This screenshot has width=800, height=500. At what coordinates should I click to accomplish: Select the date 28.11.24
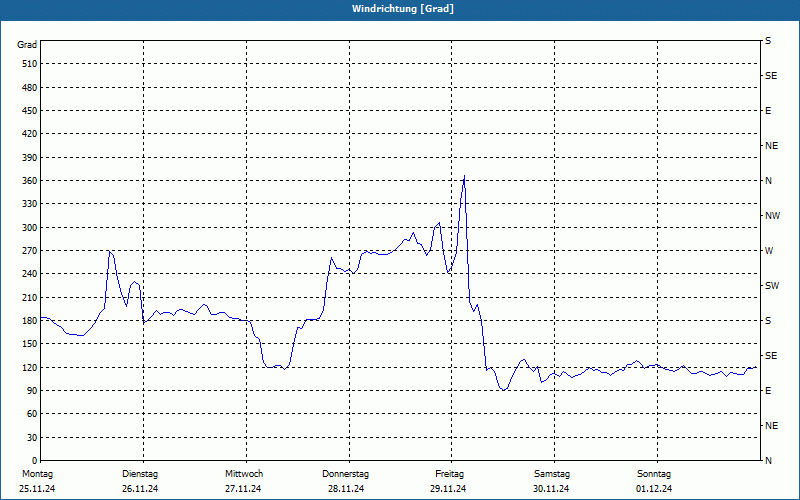(x=346, y=489)
